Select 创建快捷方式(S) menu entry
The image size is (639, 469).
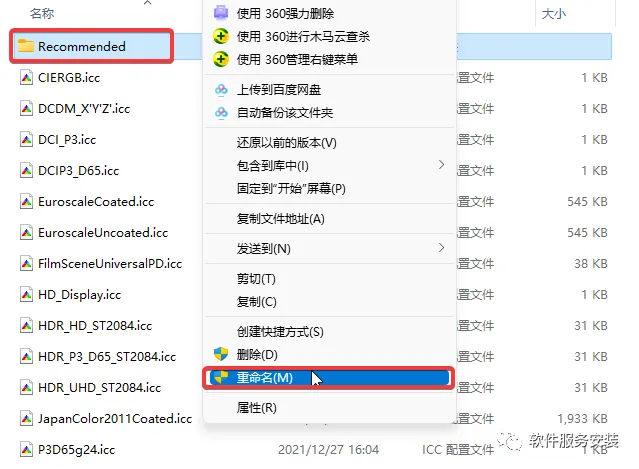click(280, 332)
